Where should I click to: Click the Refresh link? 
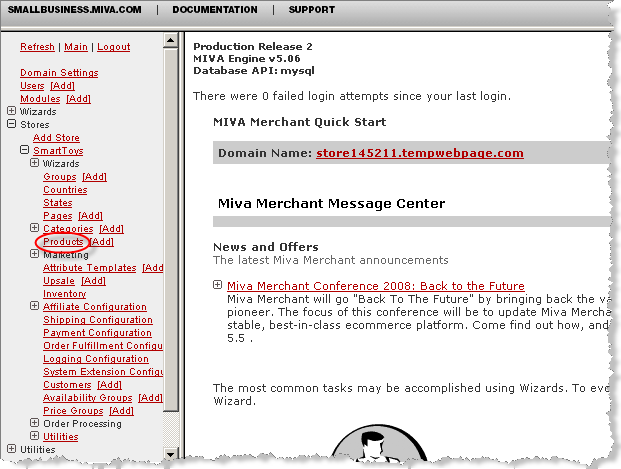[37, 47]
